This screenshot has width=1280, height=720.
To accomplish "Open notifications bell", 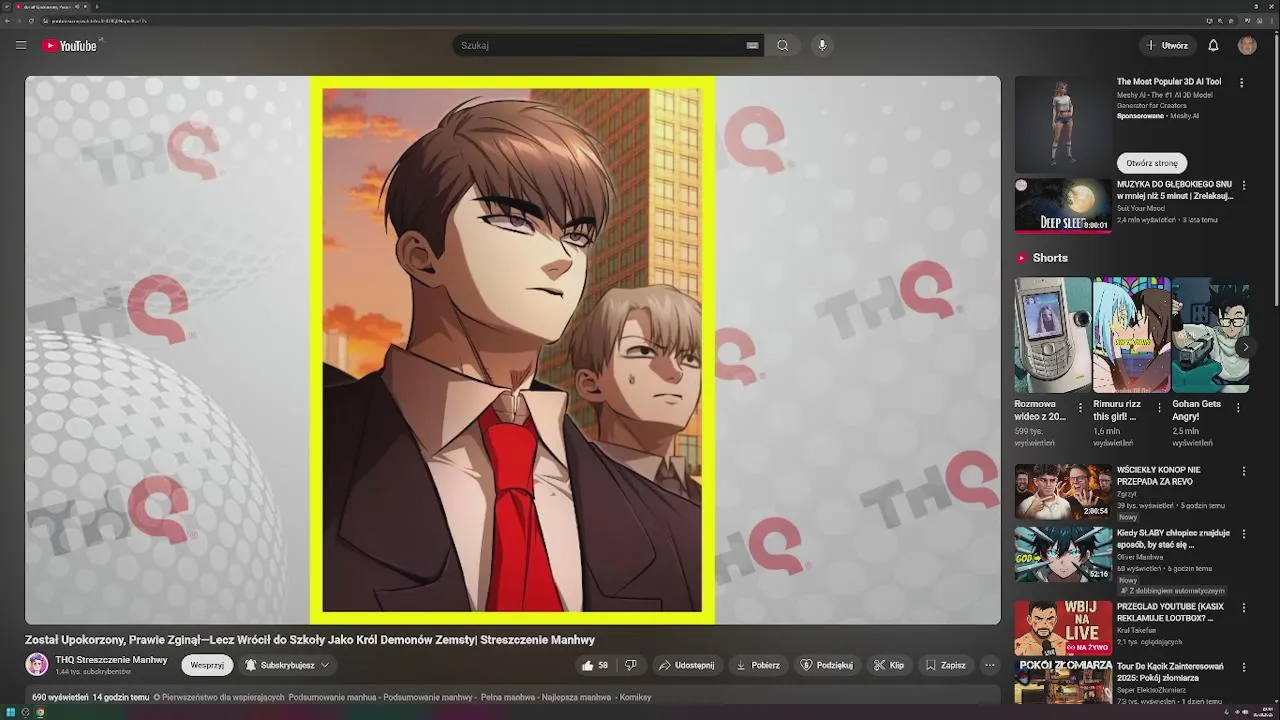I will (1213, 45).
